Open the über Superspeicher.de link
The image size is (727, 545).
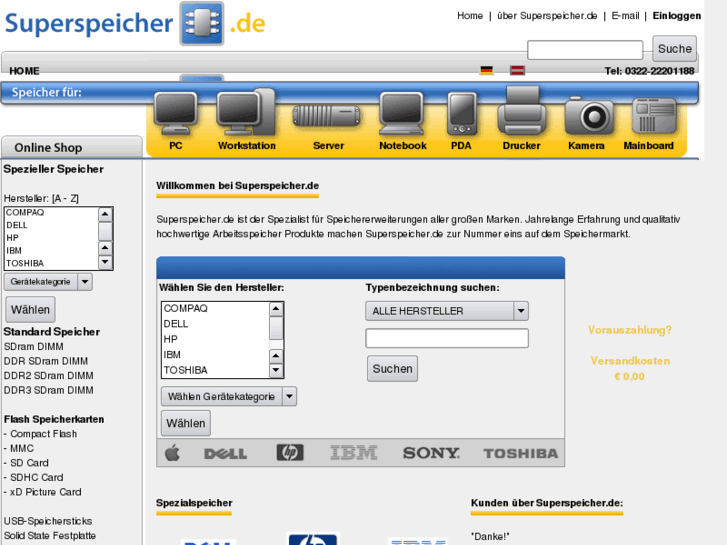click(547, 16)
